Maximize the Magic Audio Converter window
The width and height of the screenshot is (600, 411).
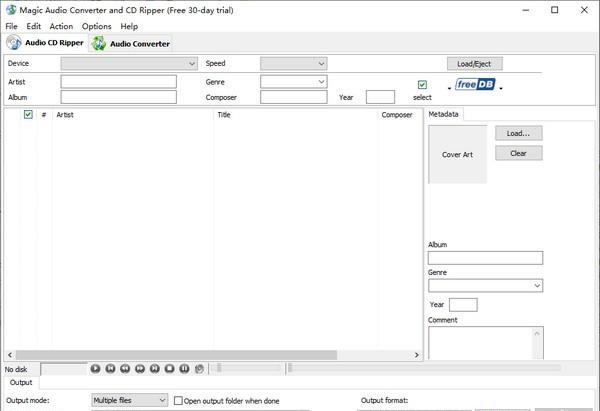click(554, 10)
